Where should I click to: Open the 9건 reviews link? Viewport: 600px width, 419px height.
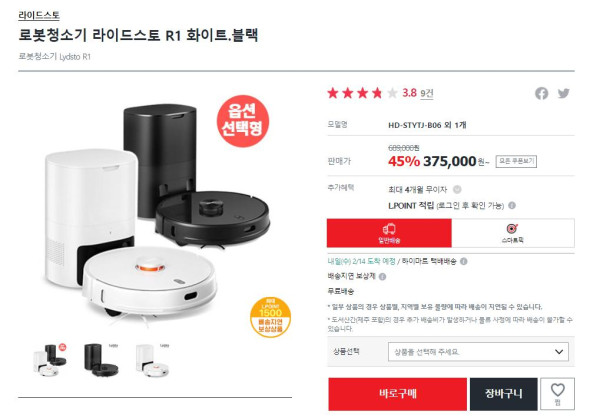(427, 93)
